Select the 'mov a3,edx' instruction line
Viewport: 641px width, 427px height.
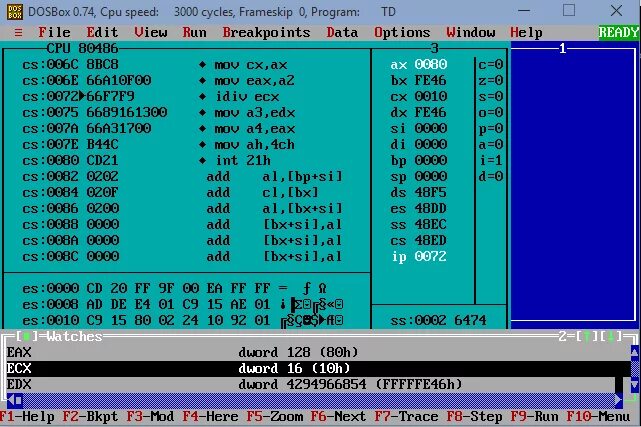(159, 112)
